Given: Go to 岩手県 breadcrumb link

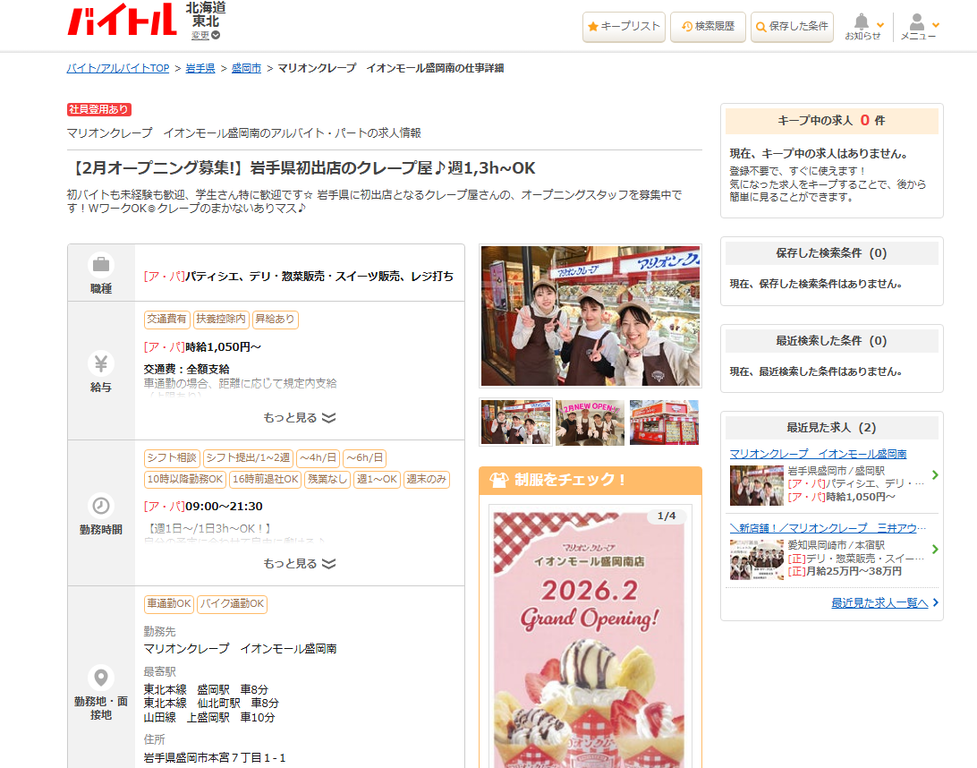Looking at the screenshot, I should point(200,68).
